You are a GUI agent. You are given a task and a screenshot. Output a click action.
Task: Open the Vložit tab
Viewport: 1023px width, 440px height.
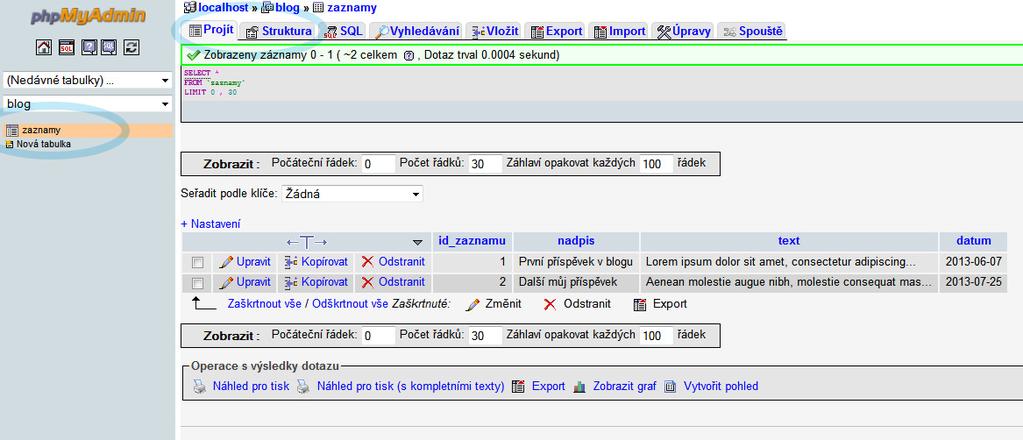coord(495,31)
